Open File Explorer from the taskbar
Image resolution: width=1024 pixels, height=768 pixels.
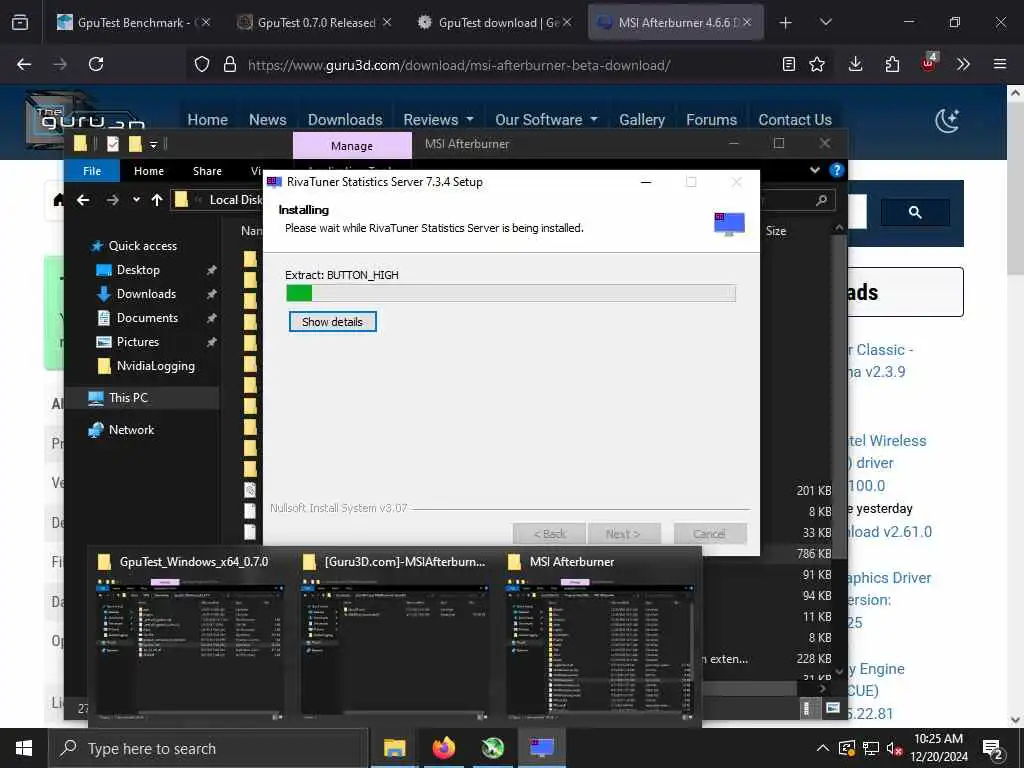click(x=394, y=748)
